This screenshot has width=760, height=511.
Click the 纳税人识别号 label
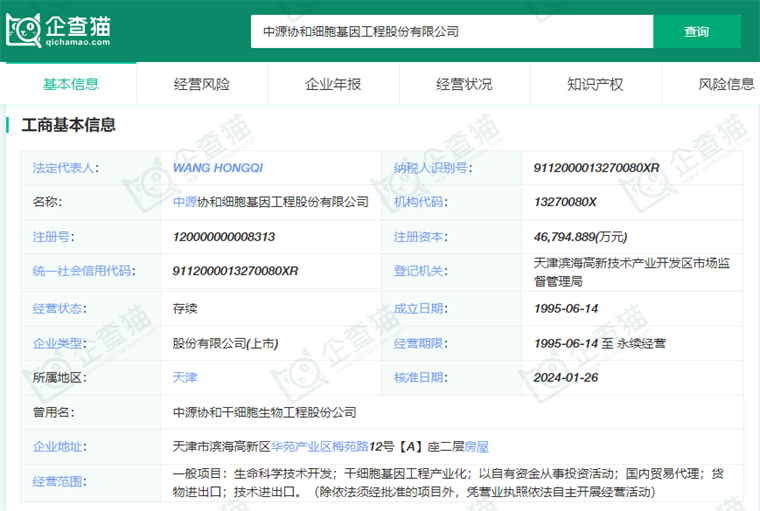433,168
